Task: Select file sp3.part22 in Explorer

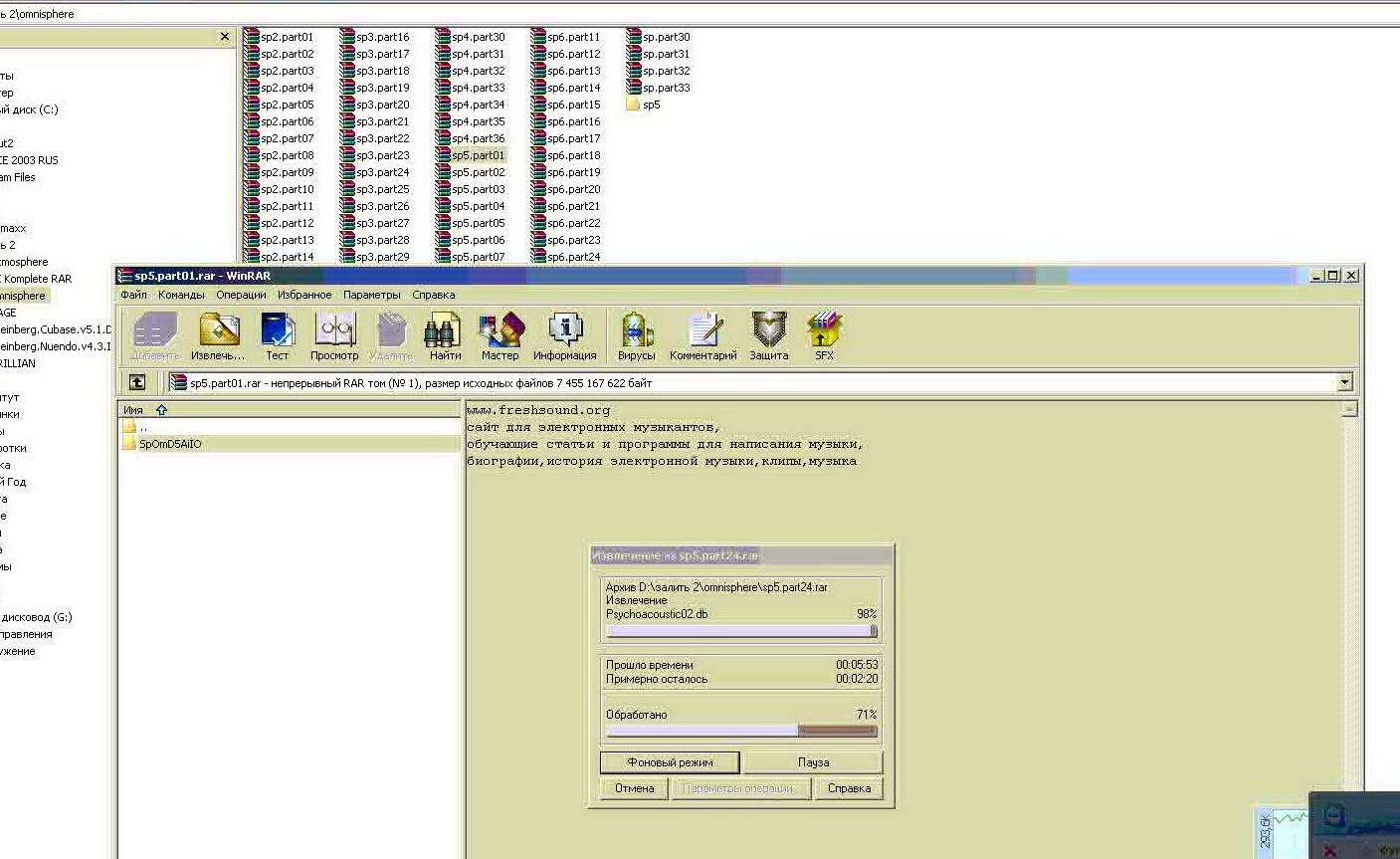Action: pos(375,138)
